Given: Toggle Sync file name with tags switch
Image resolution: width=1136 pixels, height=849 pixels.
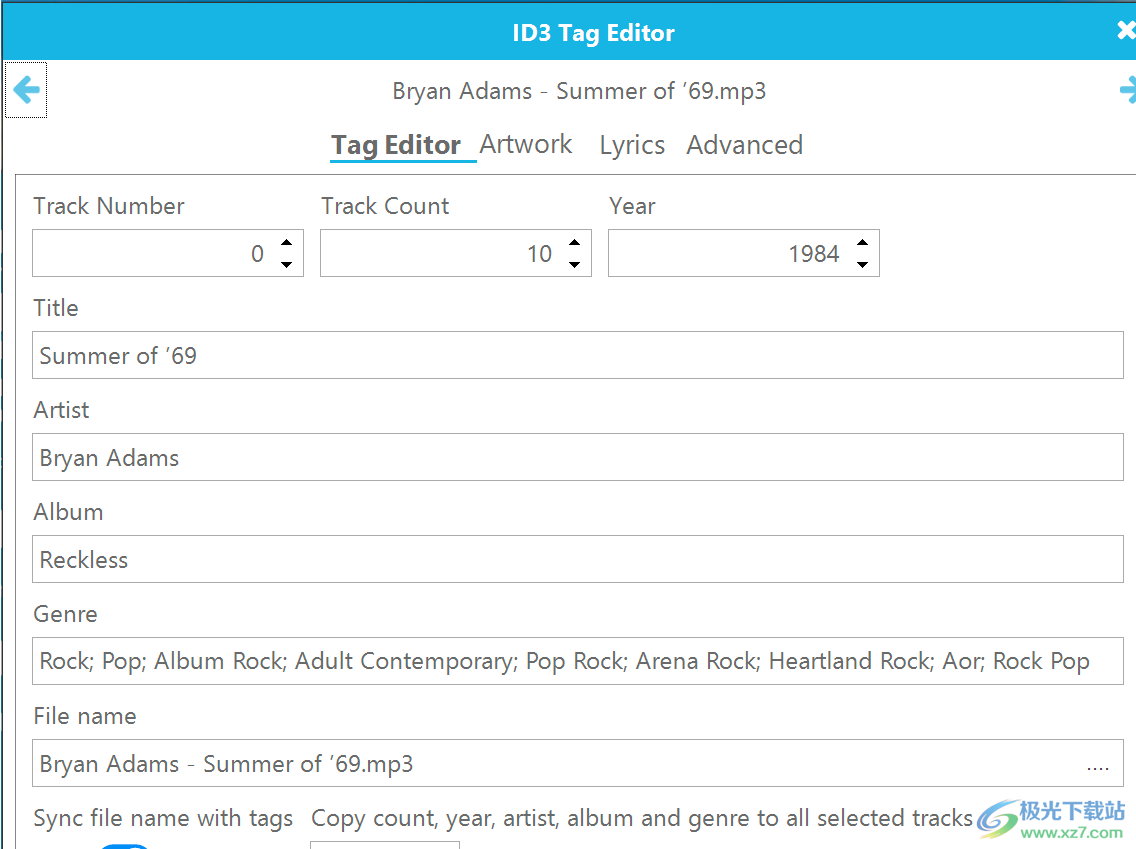Looking at the screenshot, I should [x=125, y=846].
